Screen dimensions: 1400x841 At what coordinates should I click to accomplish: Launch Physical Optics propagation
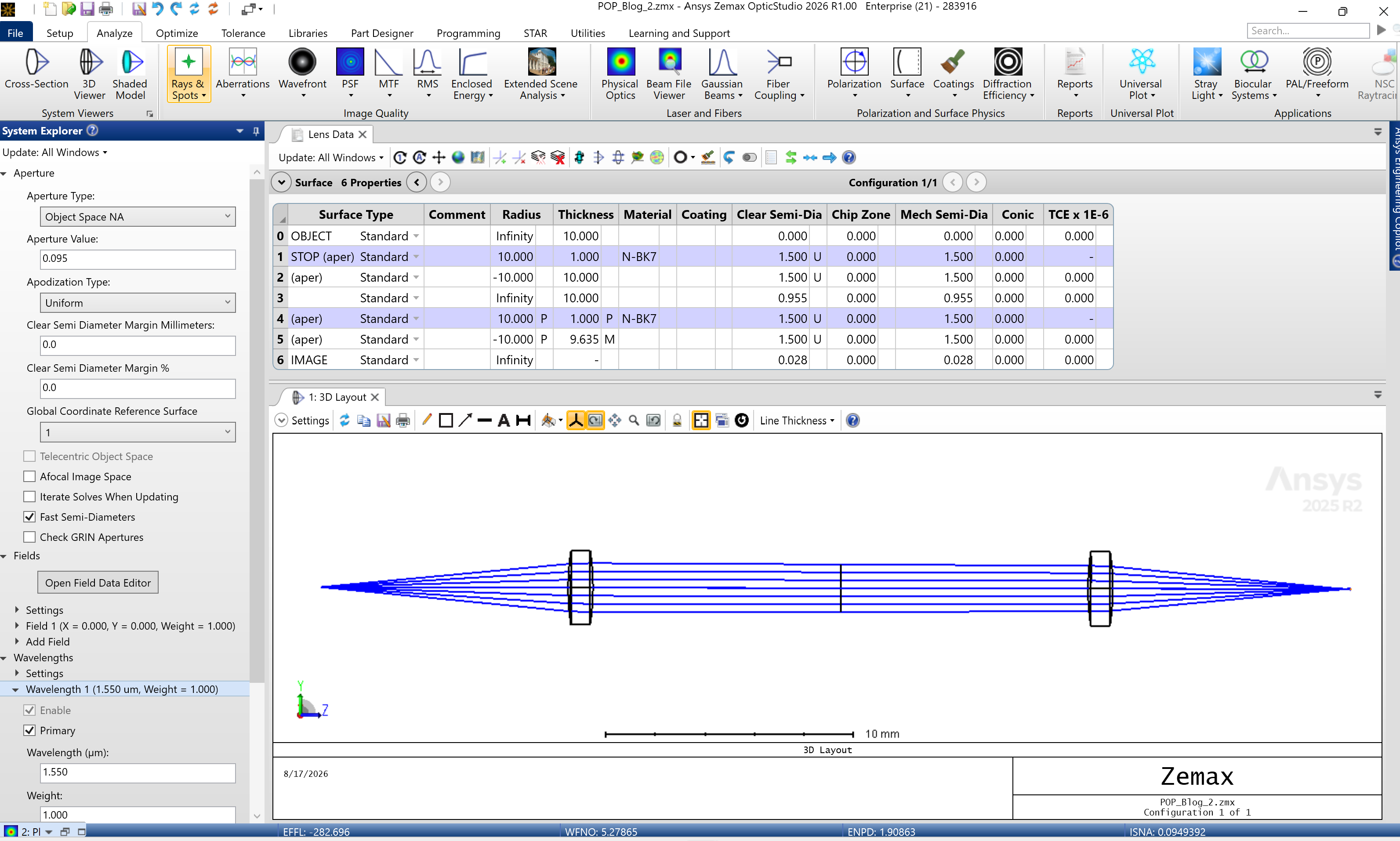620,74
